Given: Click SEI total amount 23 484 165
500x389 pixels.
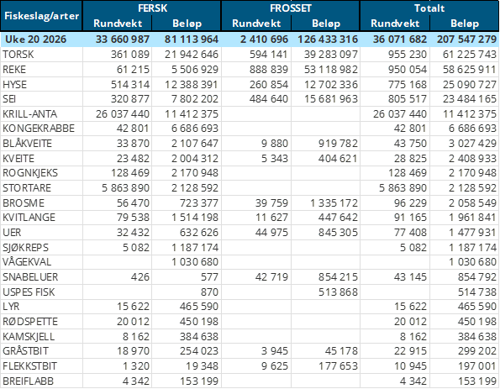Looking at the screenshot, I should pyautogui.click(x=469, y=99).
